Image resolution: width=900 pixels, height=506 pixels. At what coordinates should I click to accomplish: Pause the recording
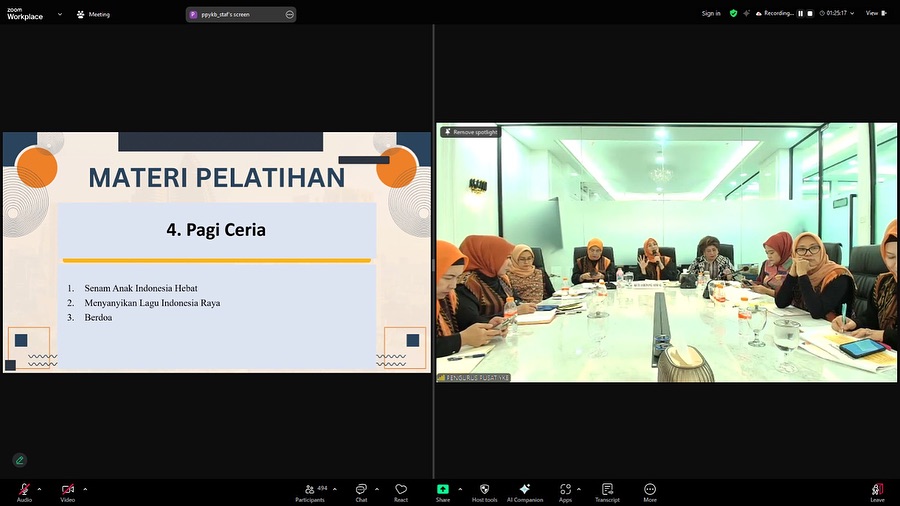(x=799, y=14)
